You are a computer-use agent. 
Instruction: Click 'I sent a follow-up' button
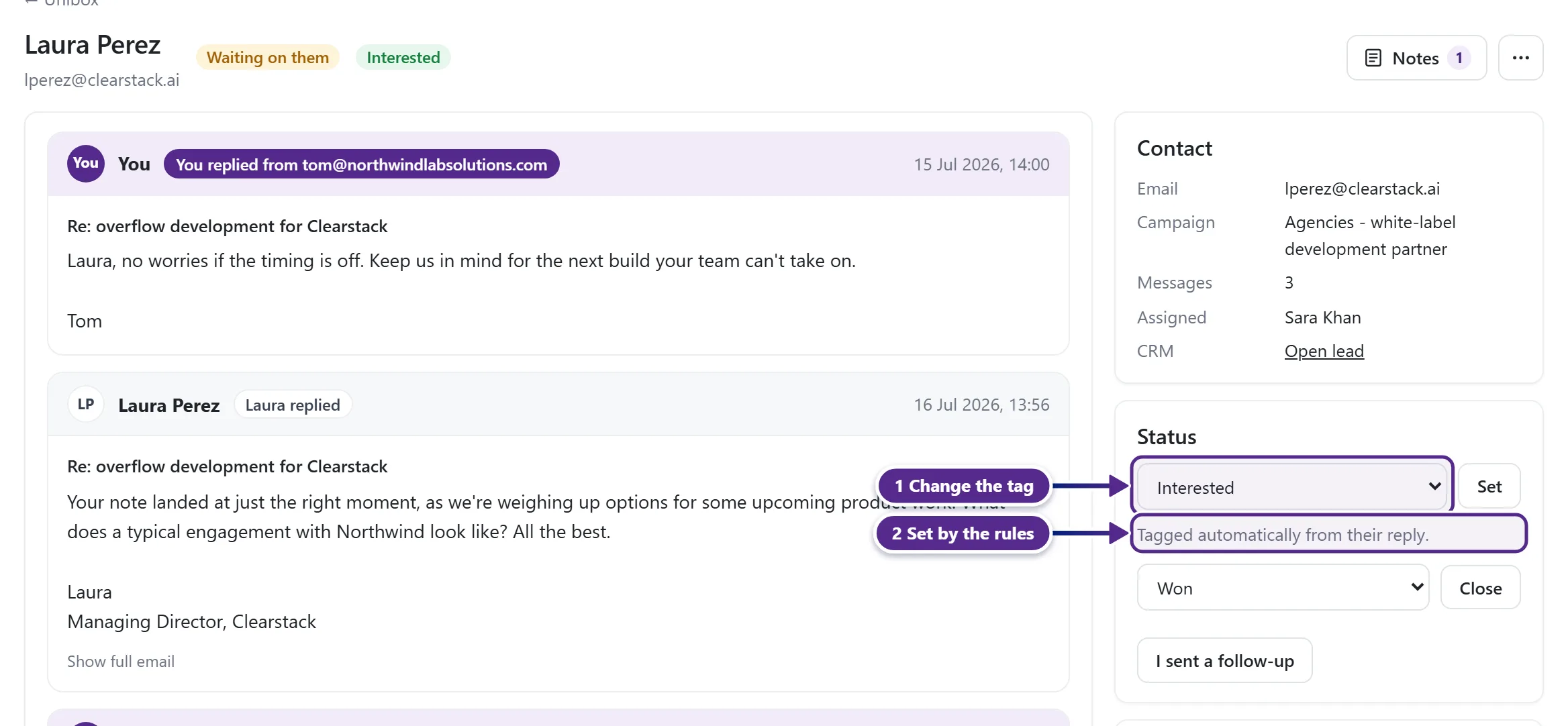coord(1224,660)
